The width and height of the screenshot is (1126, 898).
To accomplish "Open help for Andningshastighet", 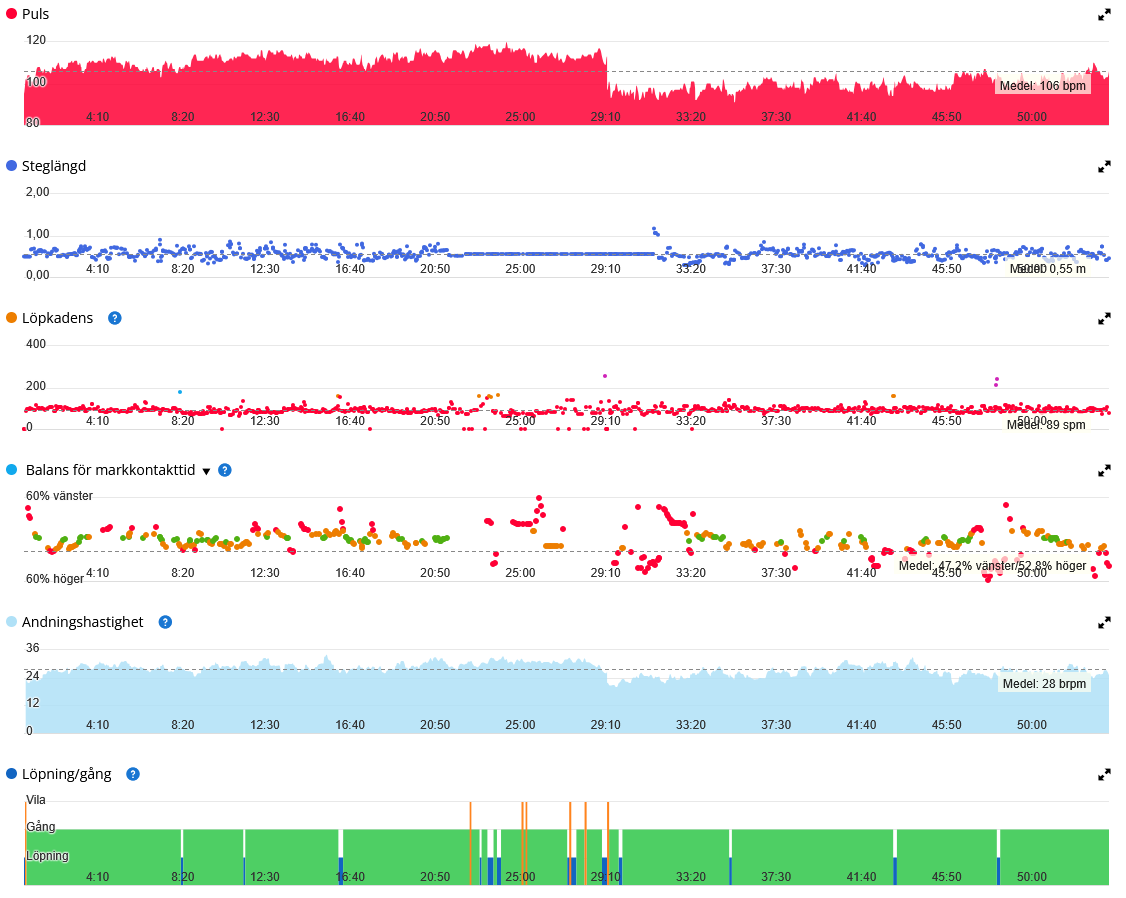I will tap(165, 622).
